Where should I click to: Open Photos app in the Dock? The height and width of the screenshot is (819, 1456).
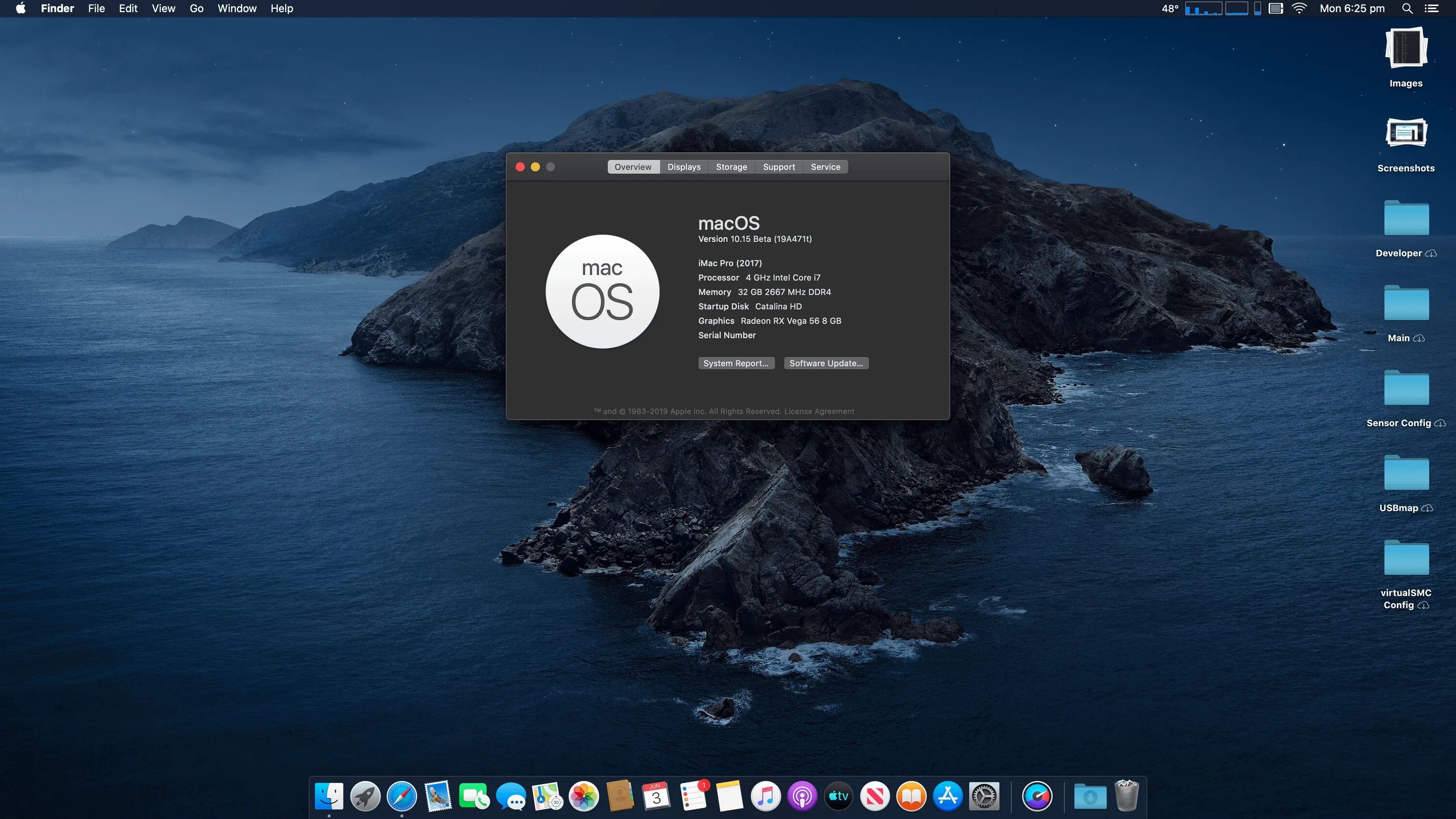(x=583, y=796)
